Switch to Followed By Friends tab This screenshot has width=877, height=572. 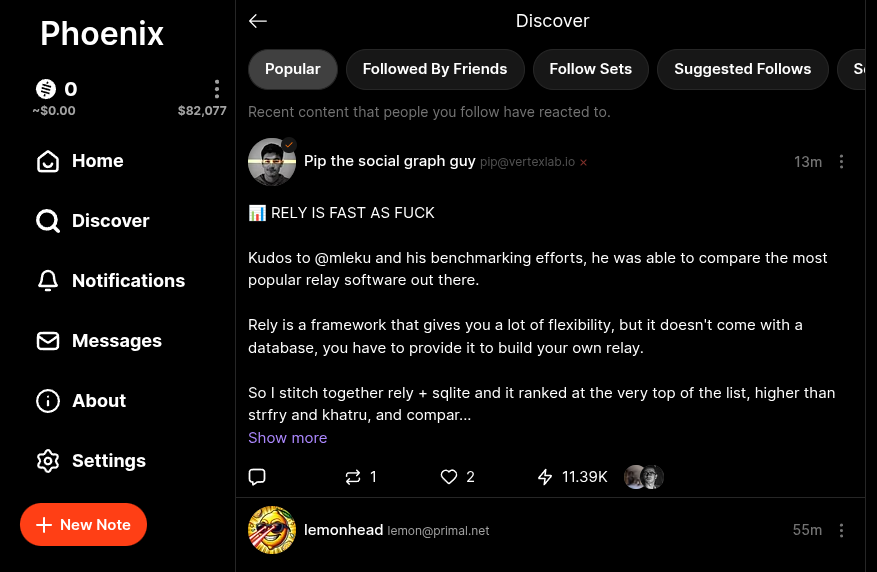[x=435, y=69]
